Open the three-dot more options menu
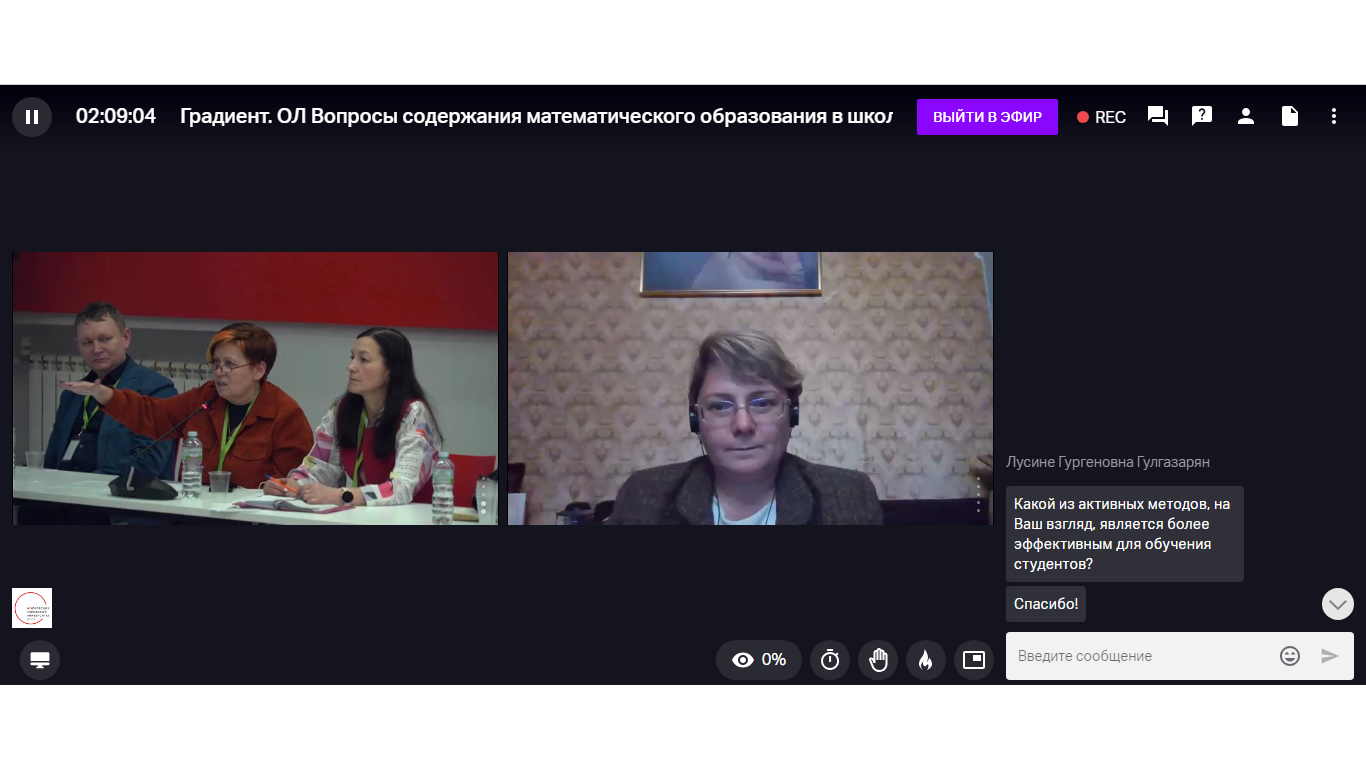Image resolution: width=1366 pixels, height=769 pixels. (x=1334, y=117)
